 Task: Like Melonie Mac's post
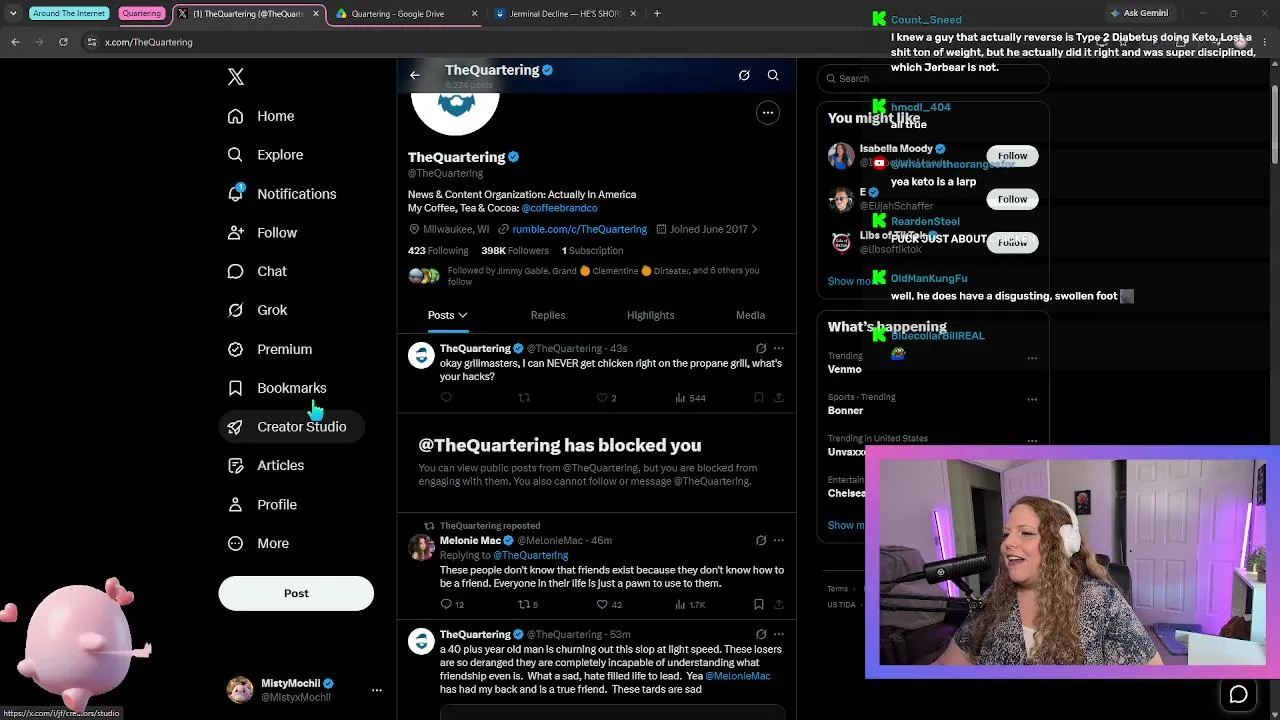coord(609,605)
